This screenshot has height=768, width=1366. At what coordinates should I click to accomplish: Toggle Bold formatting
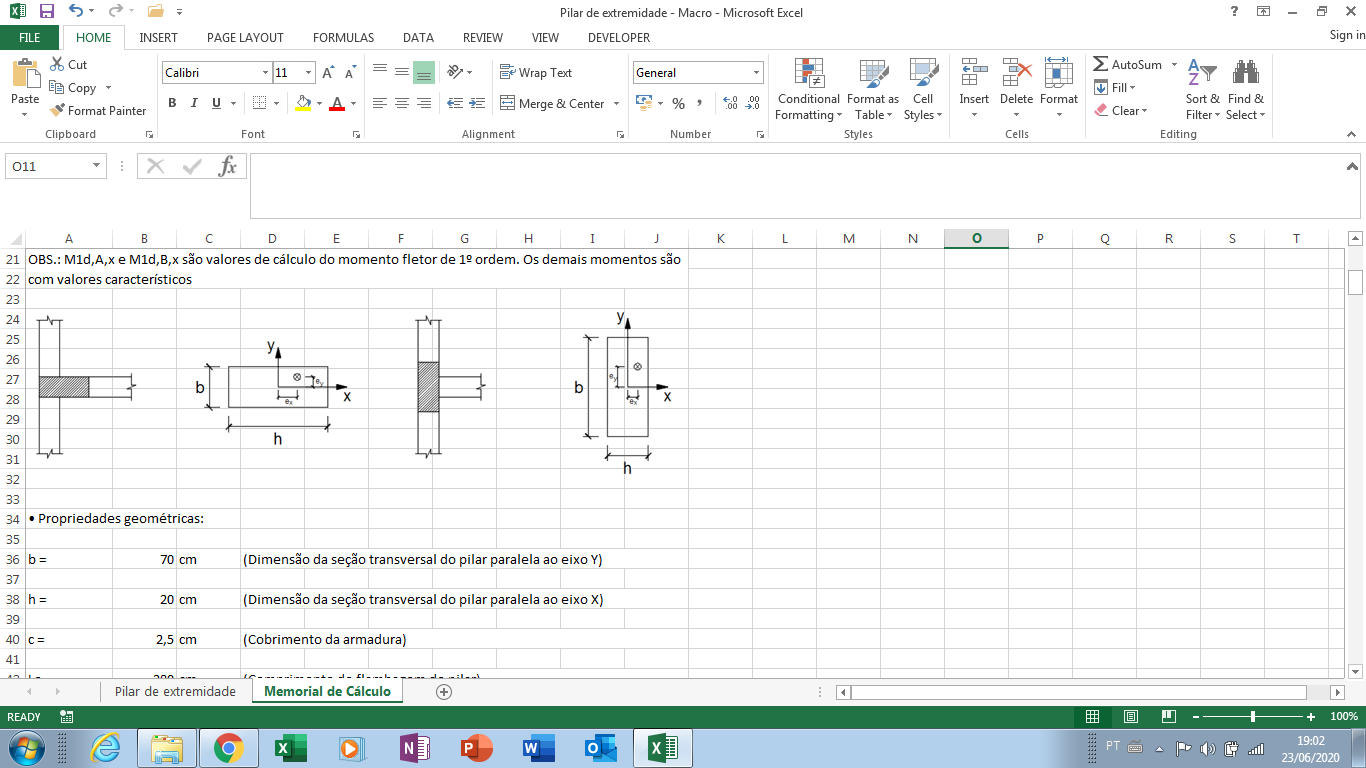(172, 103)
